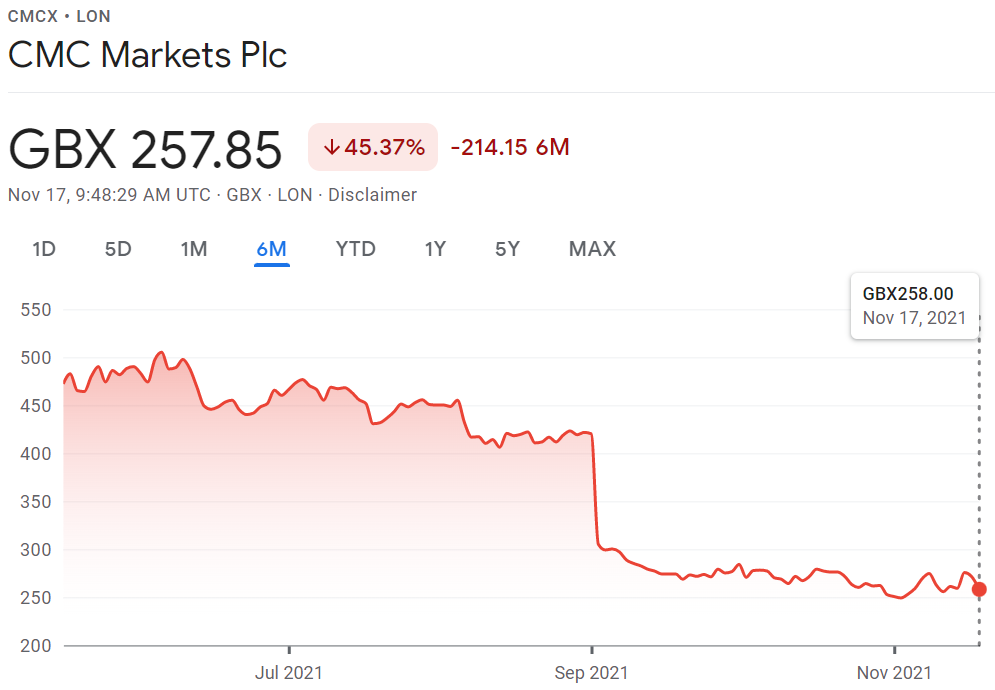Click the GBX258.00 price tooltip
Screen dimensions: 995x690
[x=914, y=305]
